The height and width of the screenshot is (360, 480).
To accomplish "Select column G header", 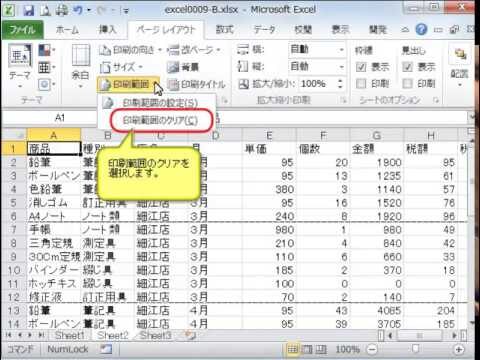I will tap(377, 135).
